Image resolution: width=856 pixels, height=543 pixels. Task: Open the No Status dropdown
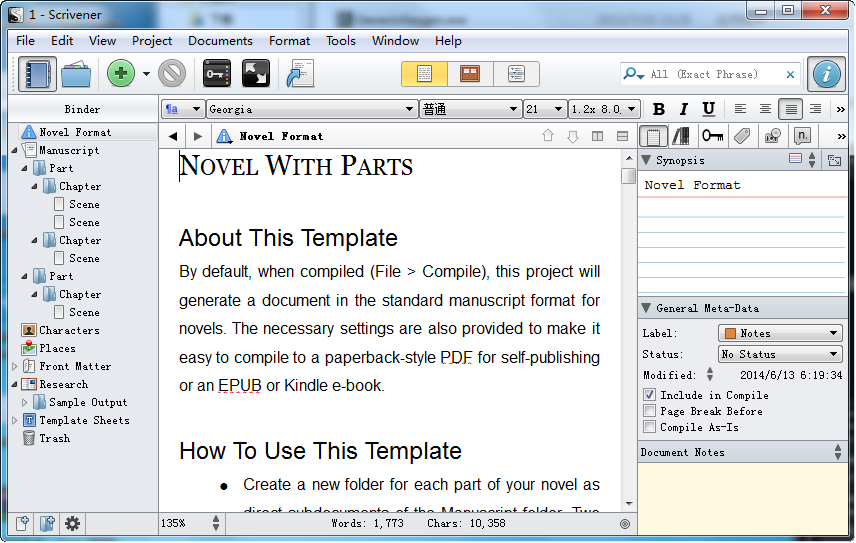(780, 354)
